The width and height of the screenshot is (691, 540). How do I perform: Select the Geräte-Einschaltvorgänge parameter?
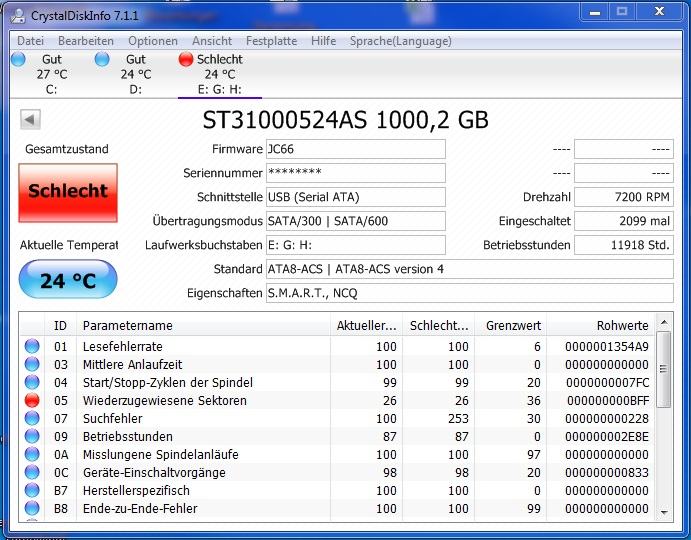pos(154,473)
